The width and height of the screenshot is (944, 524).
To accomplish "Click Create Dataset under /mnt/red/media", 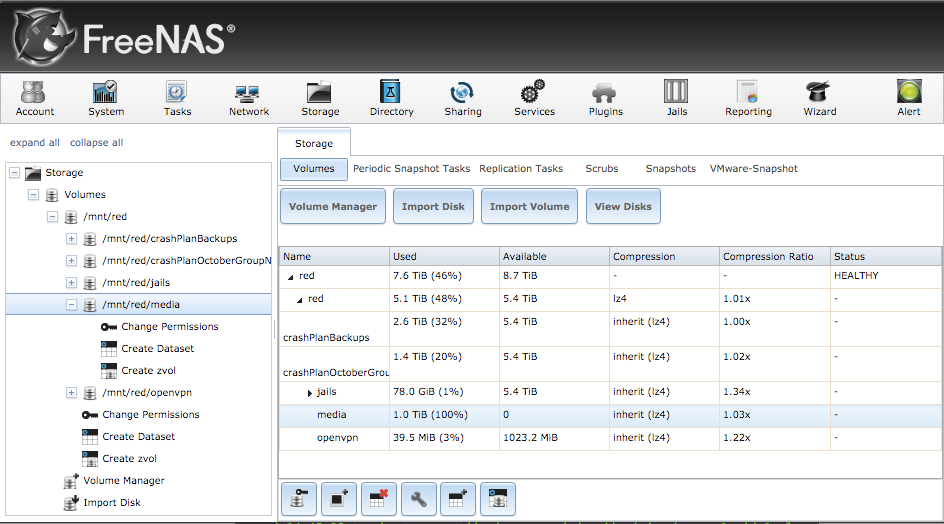I will 158,348.
